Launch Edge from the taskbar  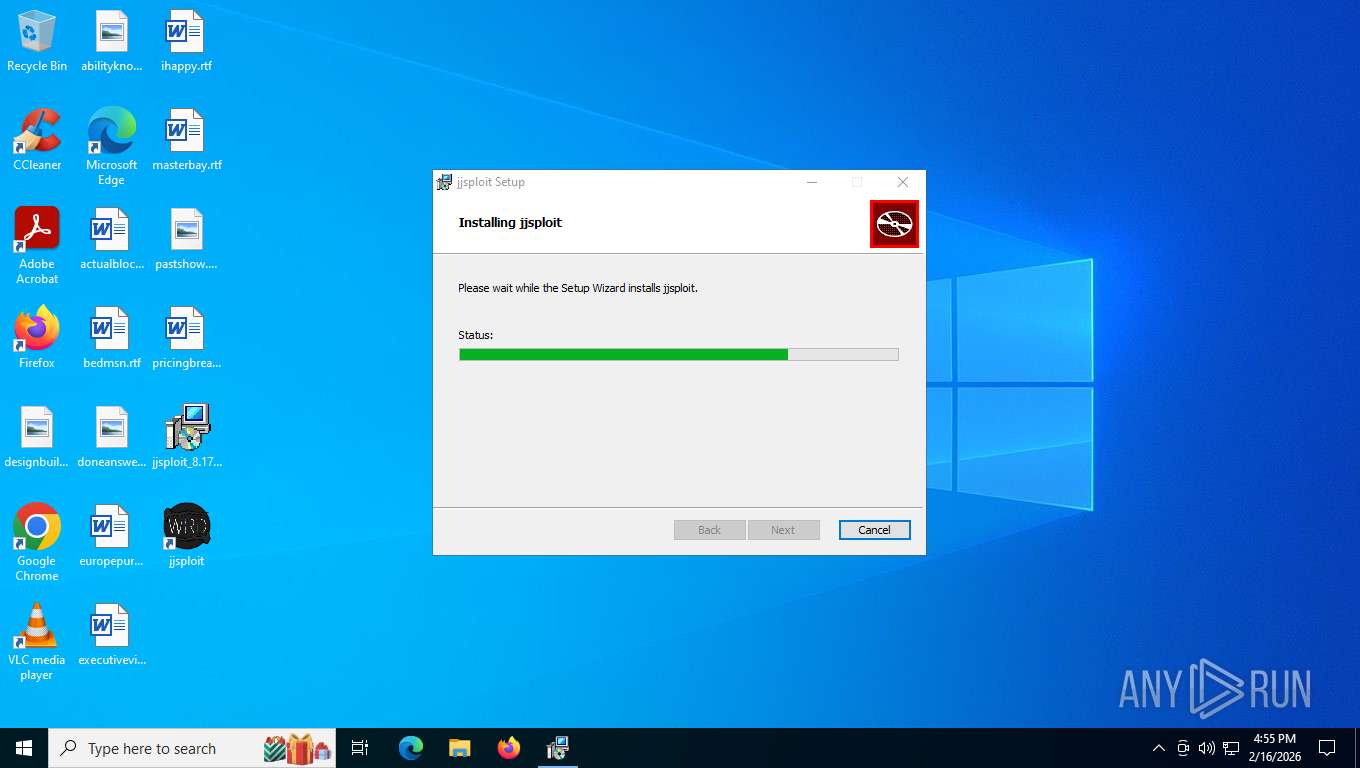point(411,748)
